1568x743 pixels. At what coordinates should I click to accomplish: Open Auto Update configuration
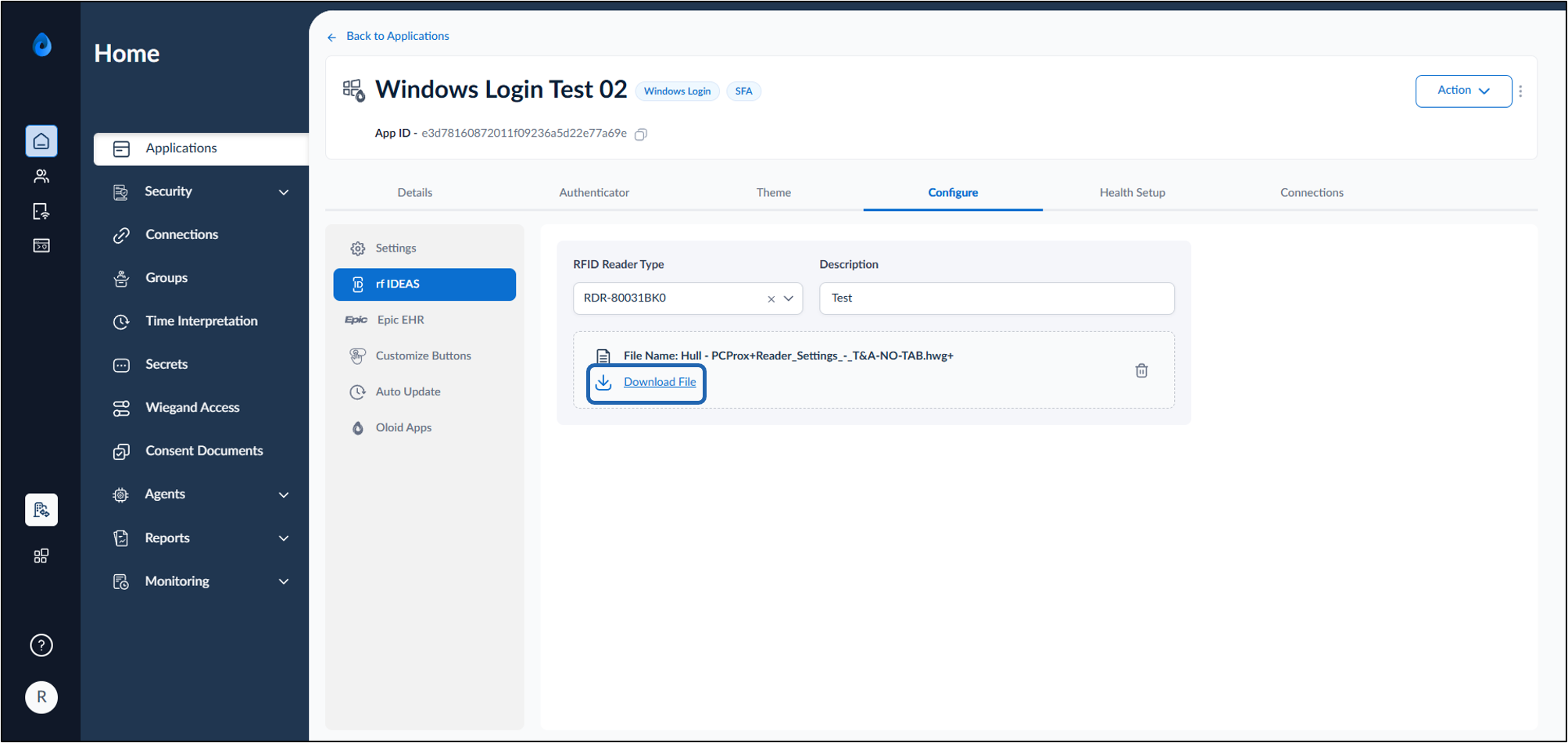coord(424,392)
